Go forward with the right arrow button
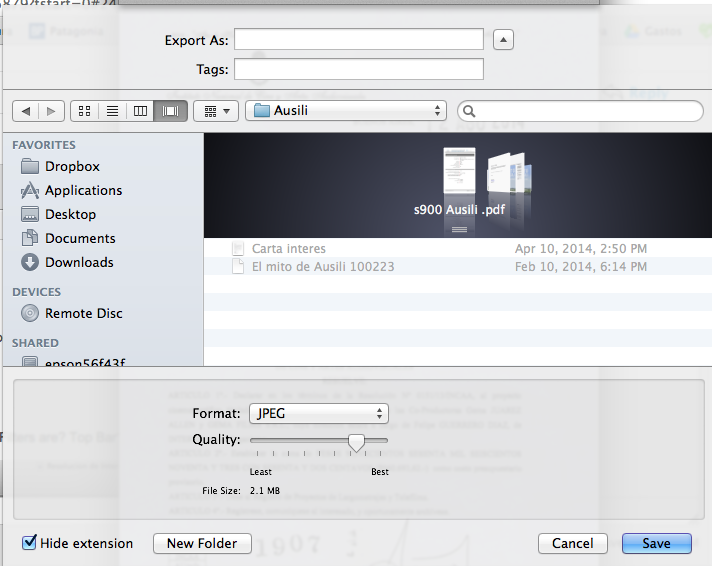This screenshot has height=566, width=712. coord(51,111)
